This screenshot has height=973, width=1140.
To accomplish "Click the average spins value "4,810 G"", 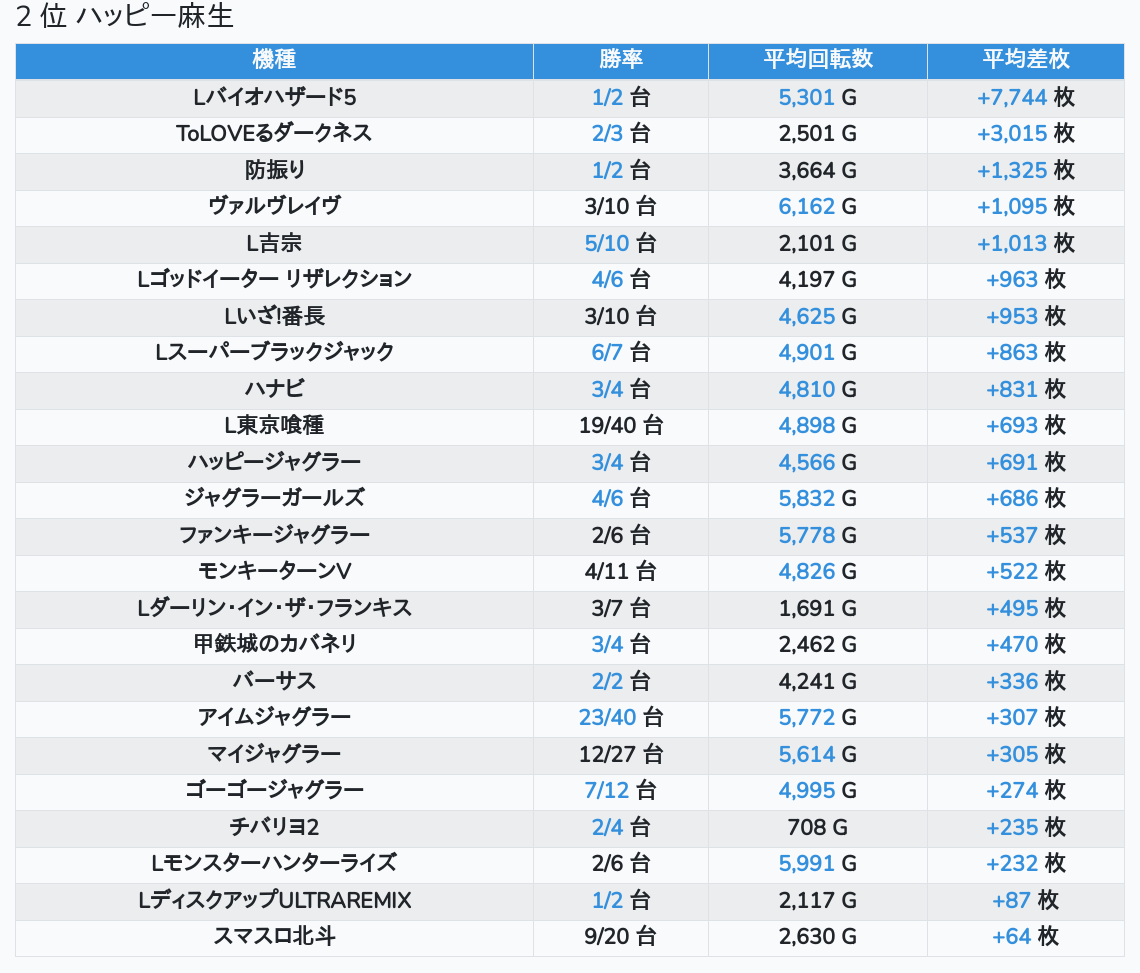I will click(x=818, y=389).
